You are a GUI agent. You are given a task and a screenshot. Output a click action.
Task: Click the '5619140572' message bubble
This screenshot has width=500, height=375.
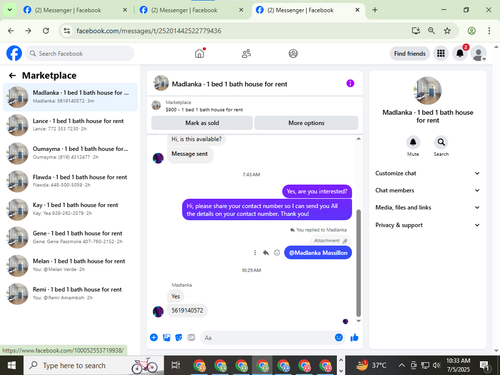[x=187, y=310]
